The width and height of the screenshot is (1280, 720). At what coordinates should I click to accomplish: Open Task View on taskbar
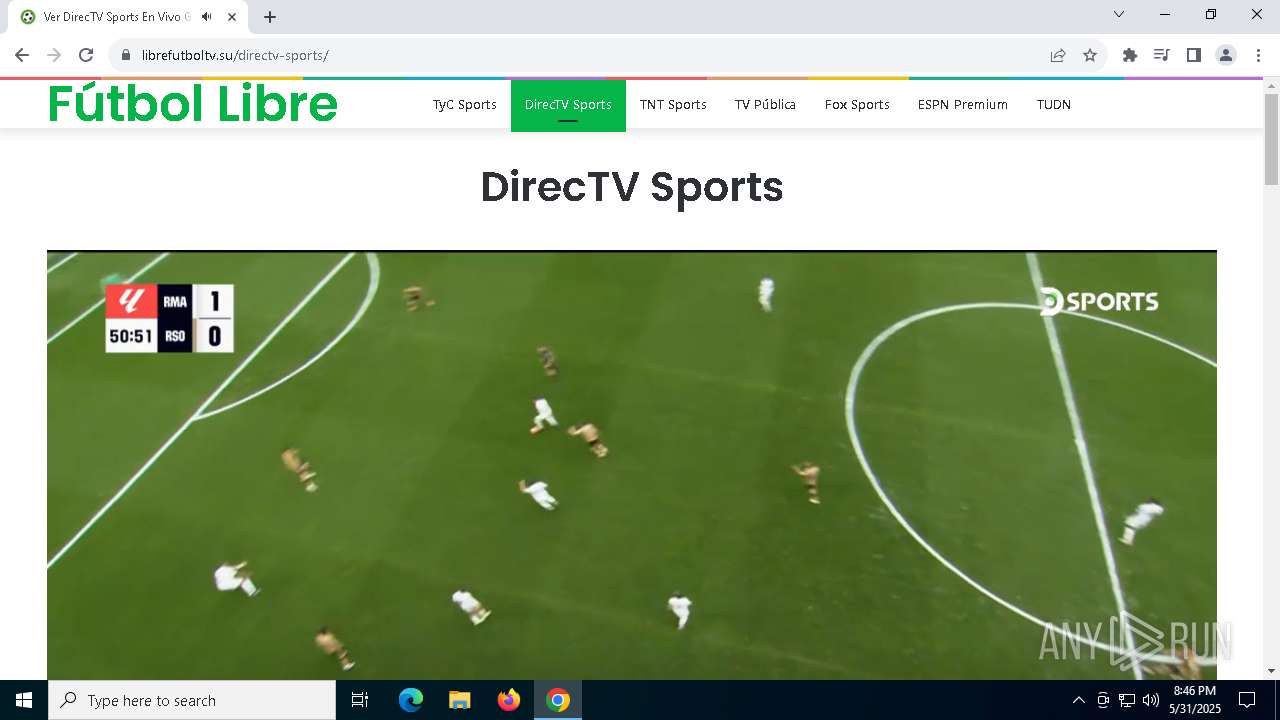point(360,700)
